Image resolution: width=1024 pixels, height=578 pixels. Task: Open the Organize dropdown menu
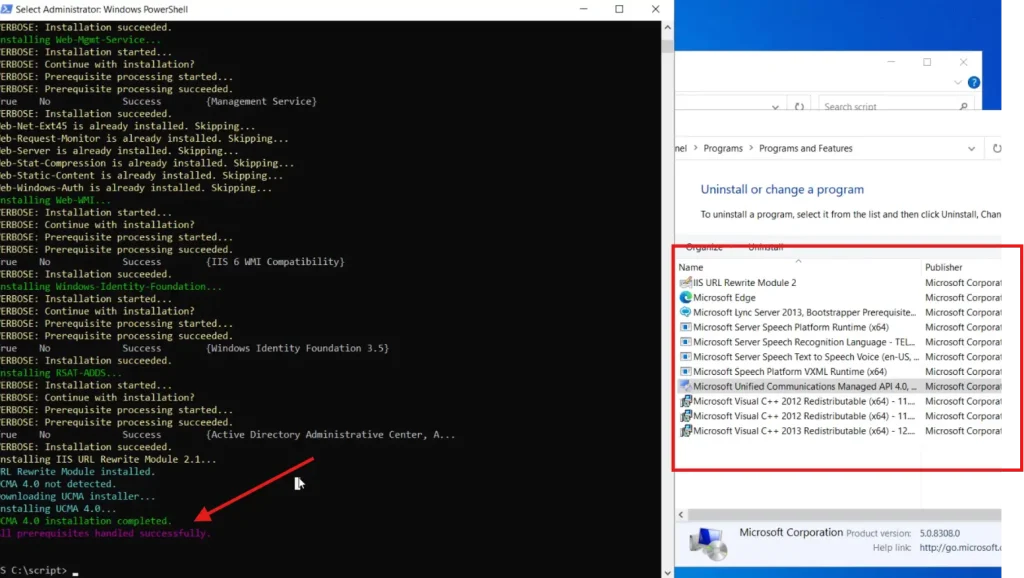coord(705,247)
